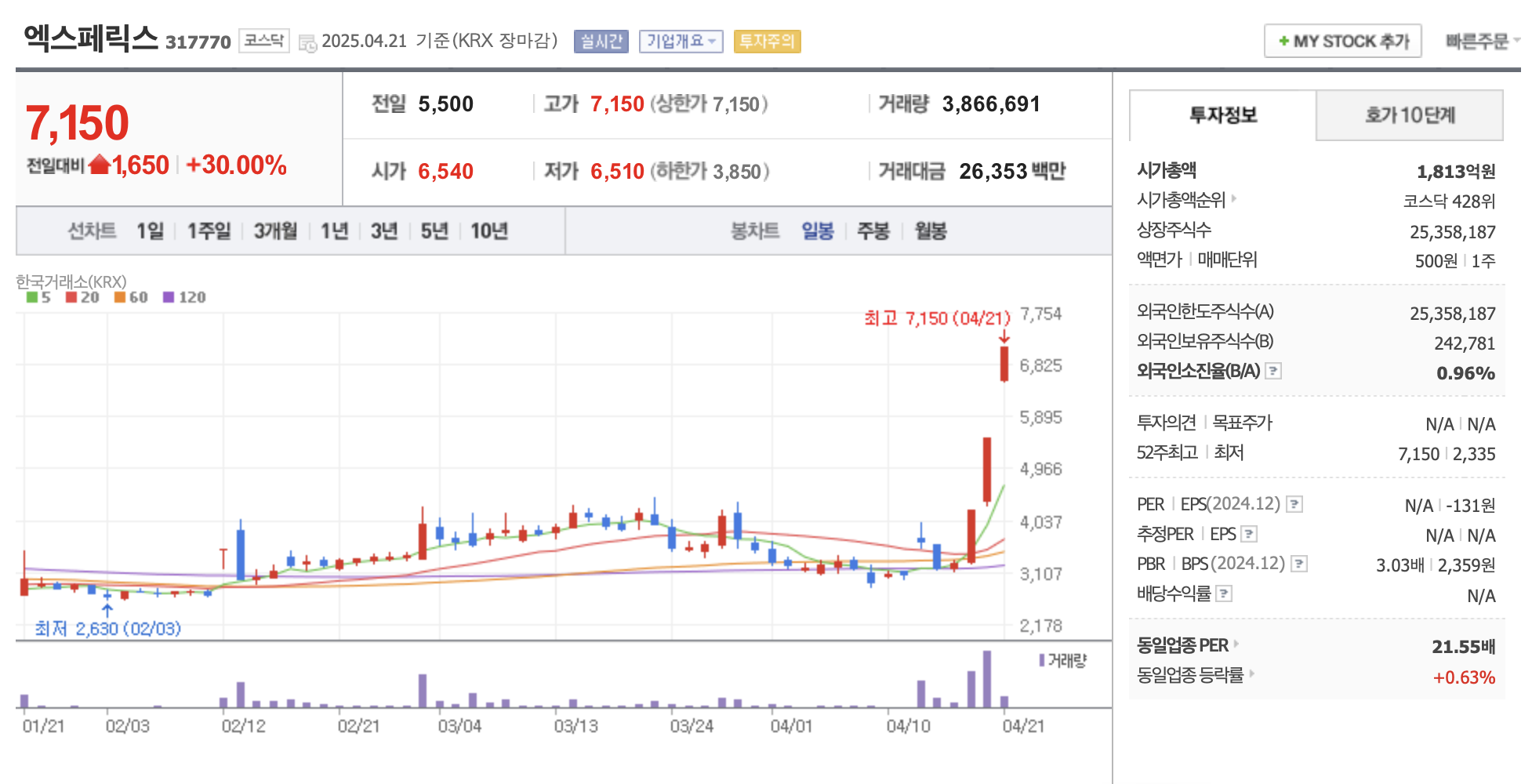Screen dimensions: 1532x784
Task: Click the green 5-day moving average legend swatch
Action: point(32,297)
